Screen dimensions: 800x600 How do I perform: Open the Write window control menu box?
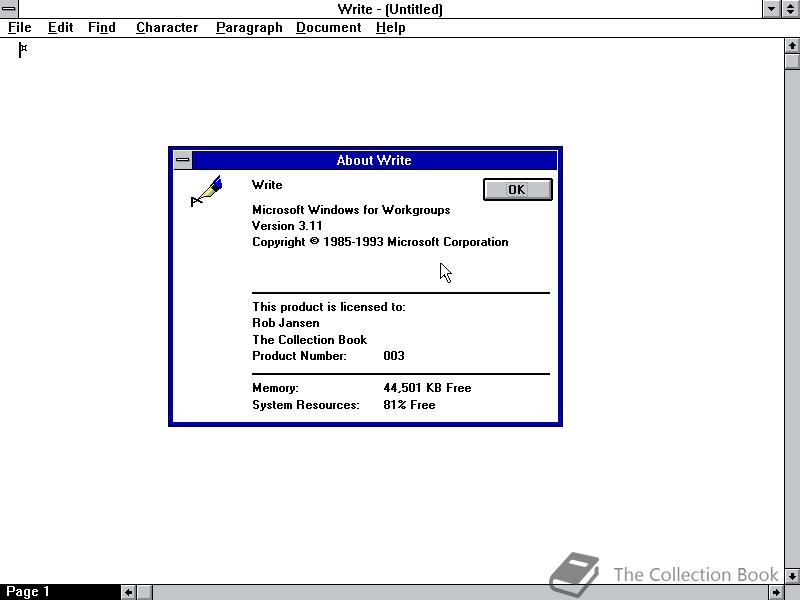pos(9,9)
